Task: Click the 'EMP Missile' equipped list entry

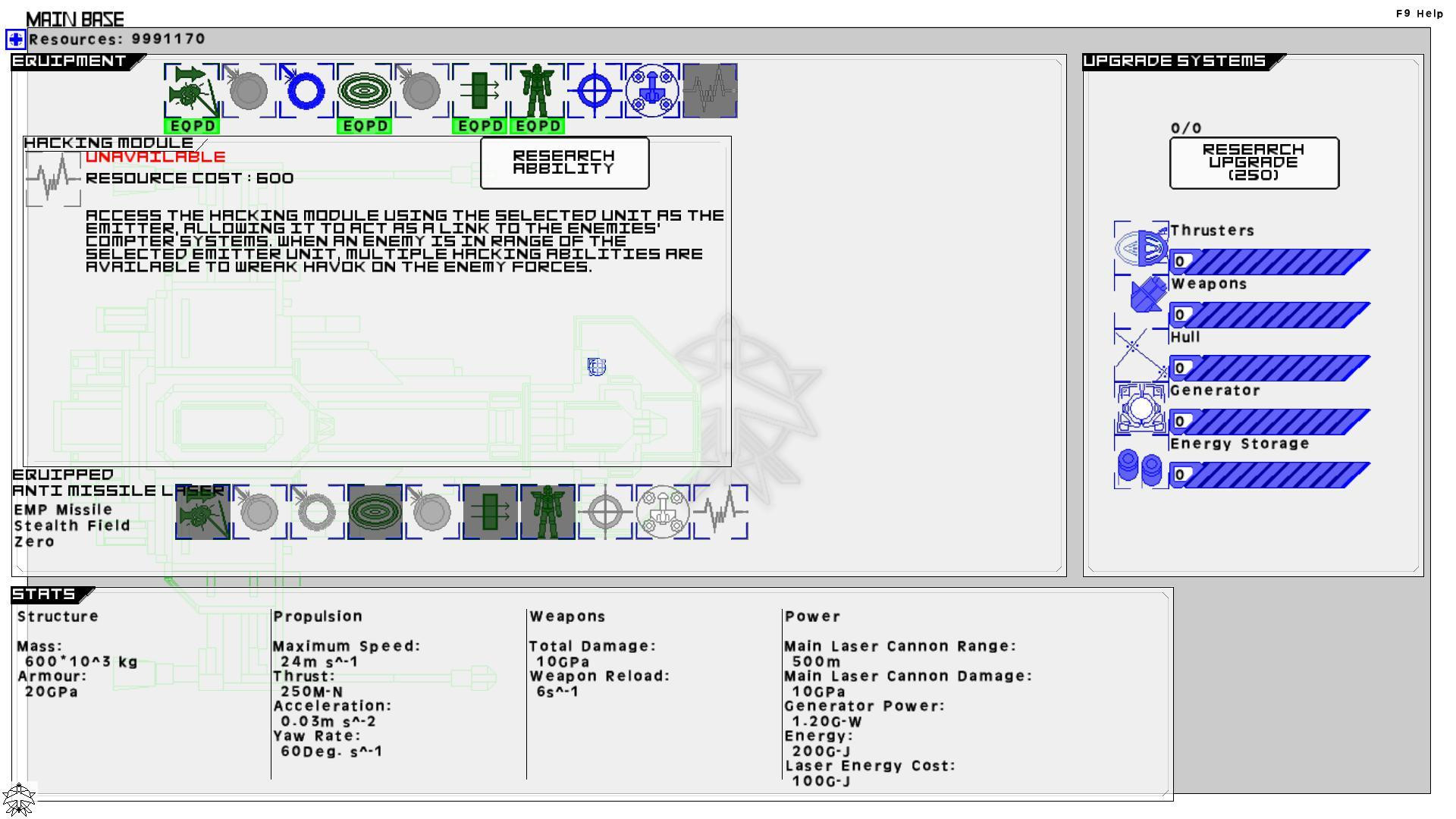Action: [x=63, y=510]
